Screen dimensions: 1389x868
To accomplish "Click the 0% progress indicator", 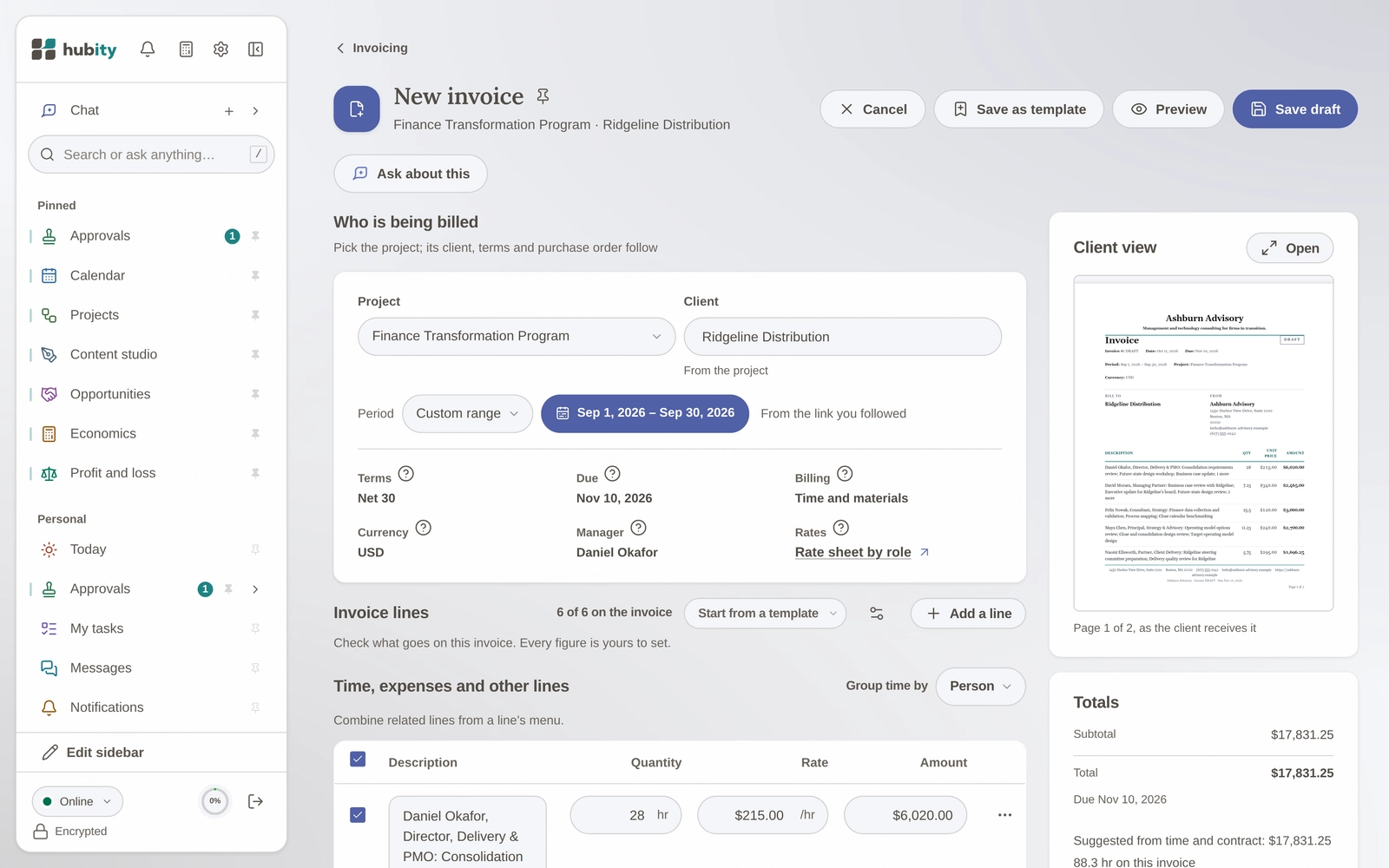I will click(215, 801).
